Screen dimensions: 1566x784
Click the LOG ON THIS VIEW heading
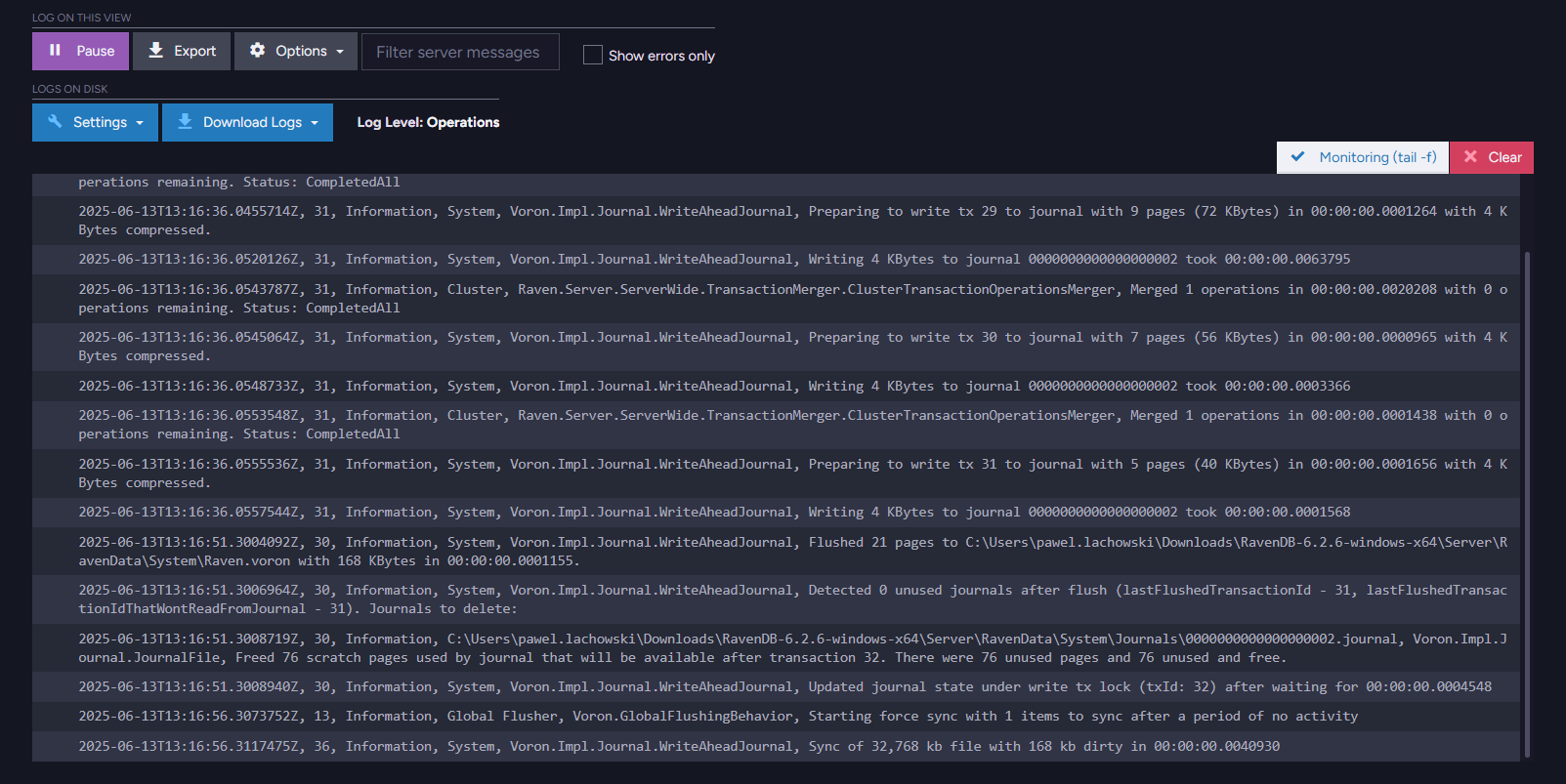point(81,18)
